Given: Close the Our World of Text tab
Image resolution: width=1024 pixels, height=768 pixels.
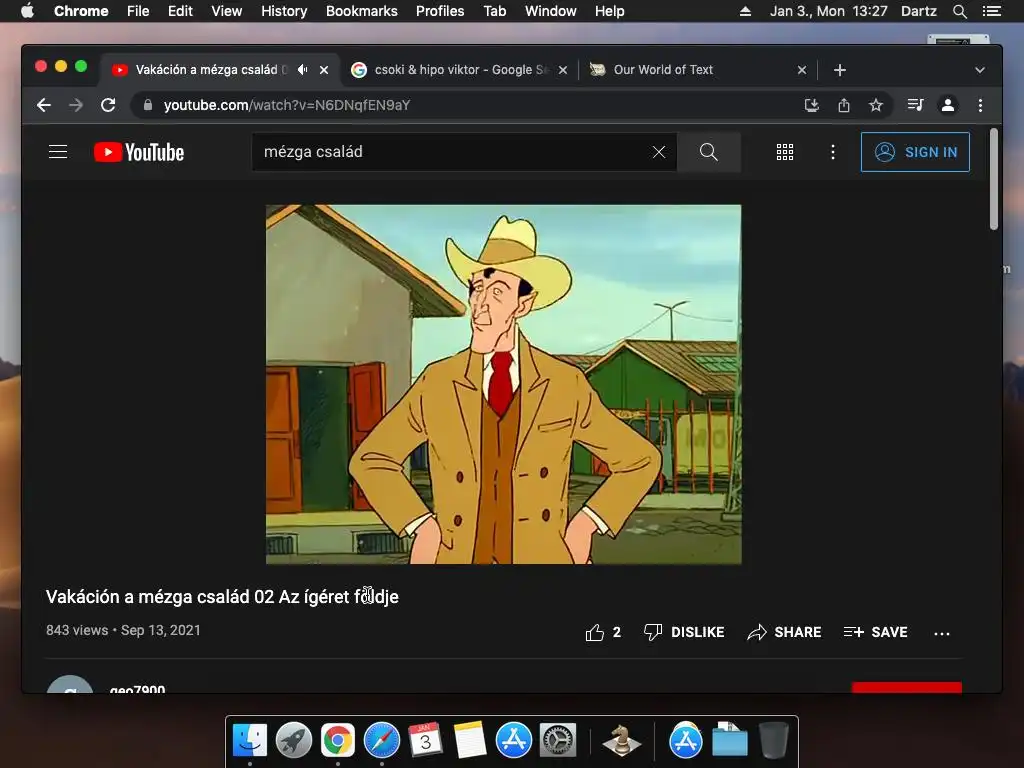Looking at the screenshot, I should point(802,69).
